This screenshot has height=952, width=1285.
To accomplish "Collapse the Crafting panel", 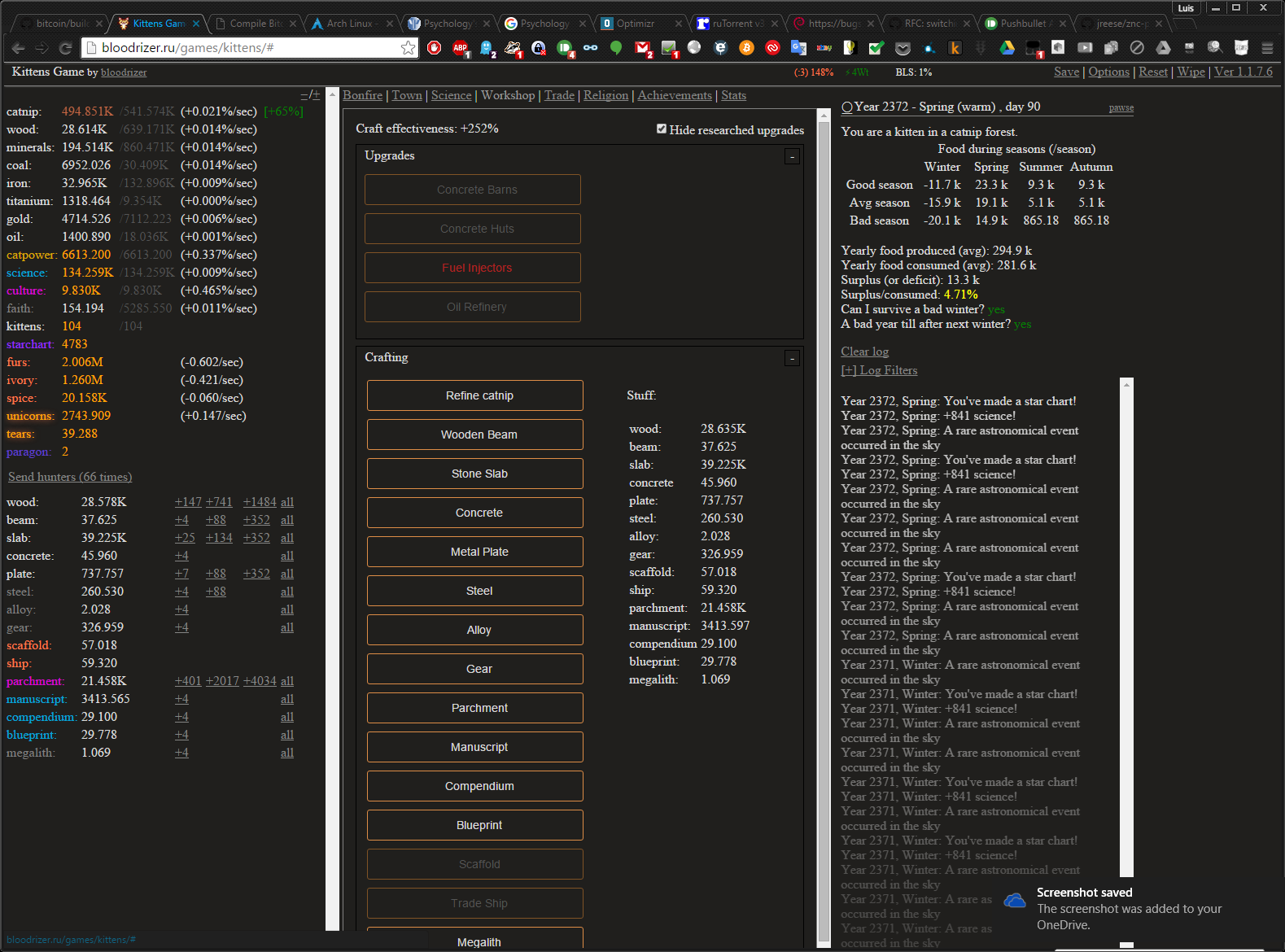I will click(792, 358).
